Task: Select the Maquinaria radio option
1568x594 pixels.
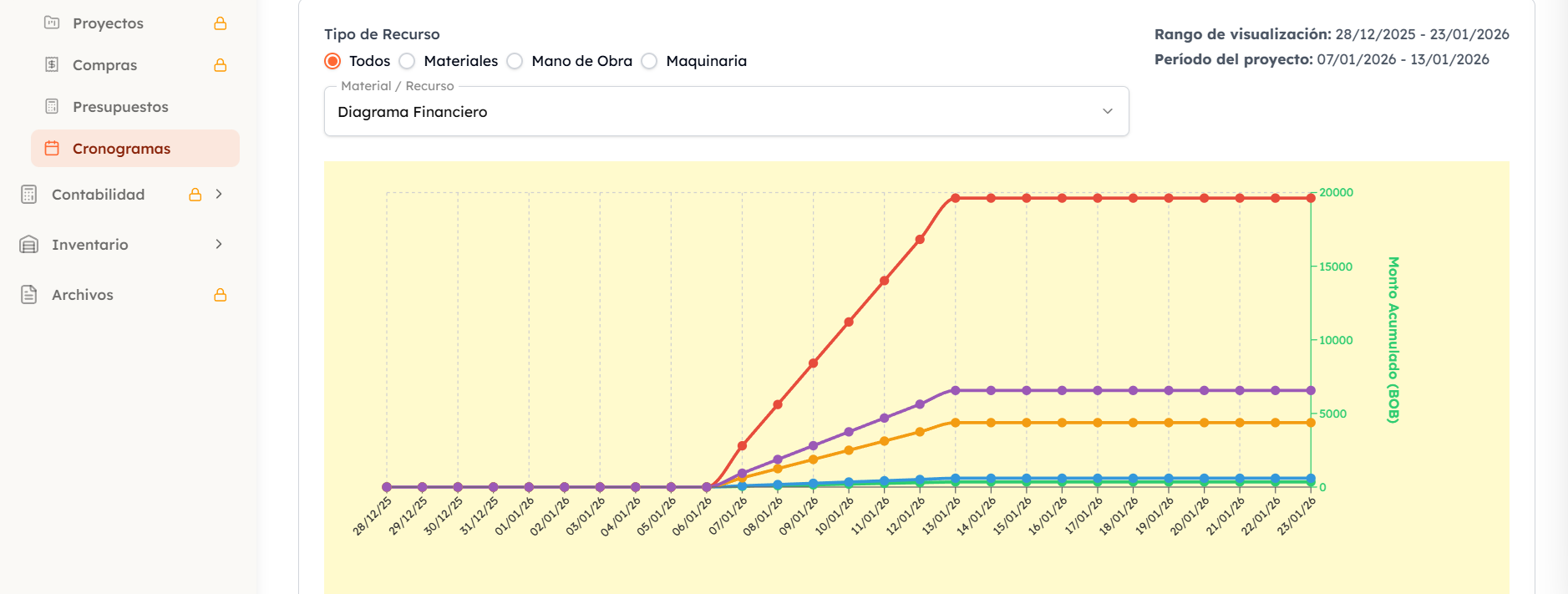Action: (x=650, y=61)
